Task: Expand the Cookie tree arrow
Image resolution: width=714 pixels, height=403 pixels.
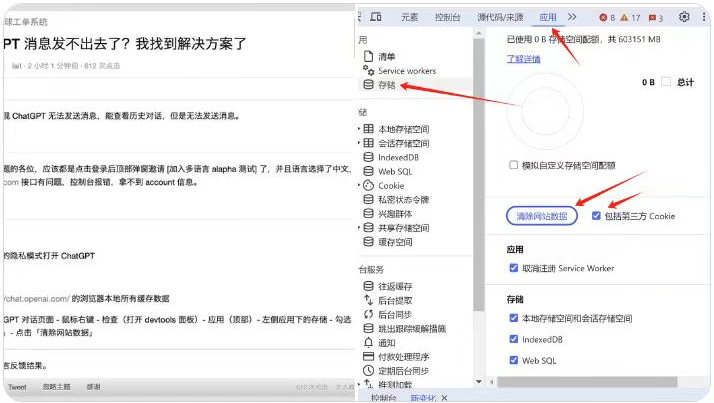Action: click(x=359, y=185)
